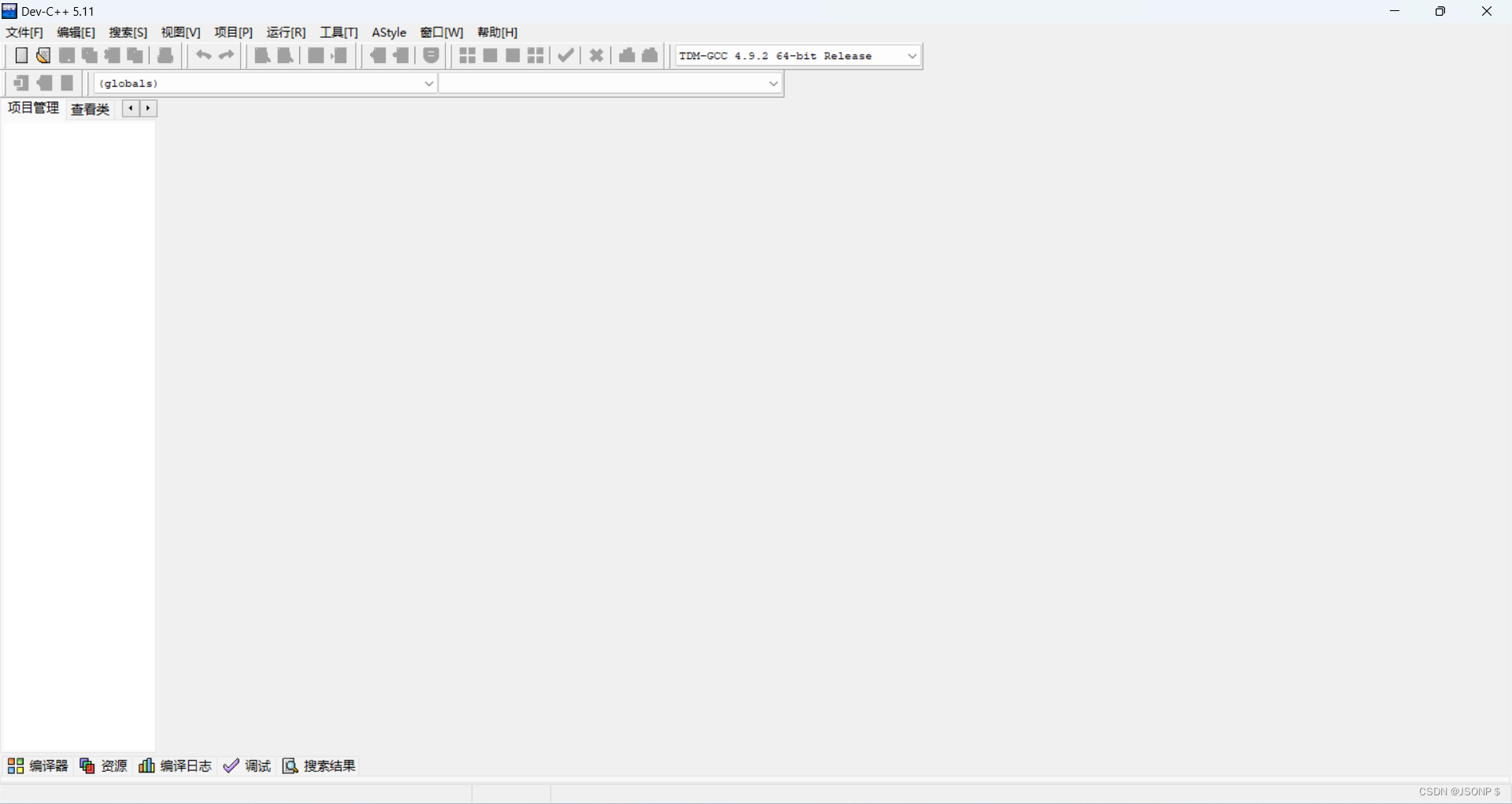This screenshot has width=1512, height=804.
Task: Open the member function selector dropdown
Action: click(773, 83)
